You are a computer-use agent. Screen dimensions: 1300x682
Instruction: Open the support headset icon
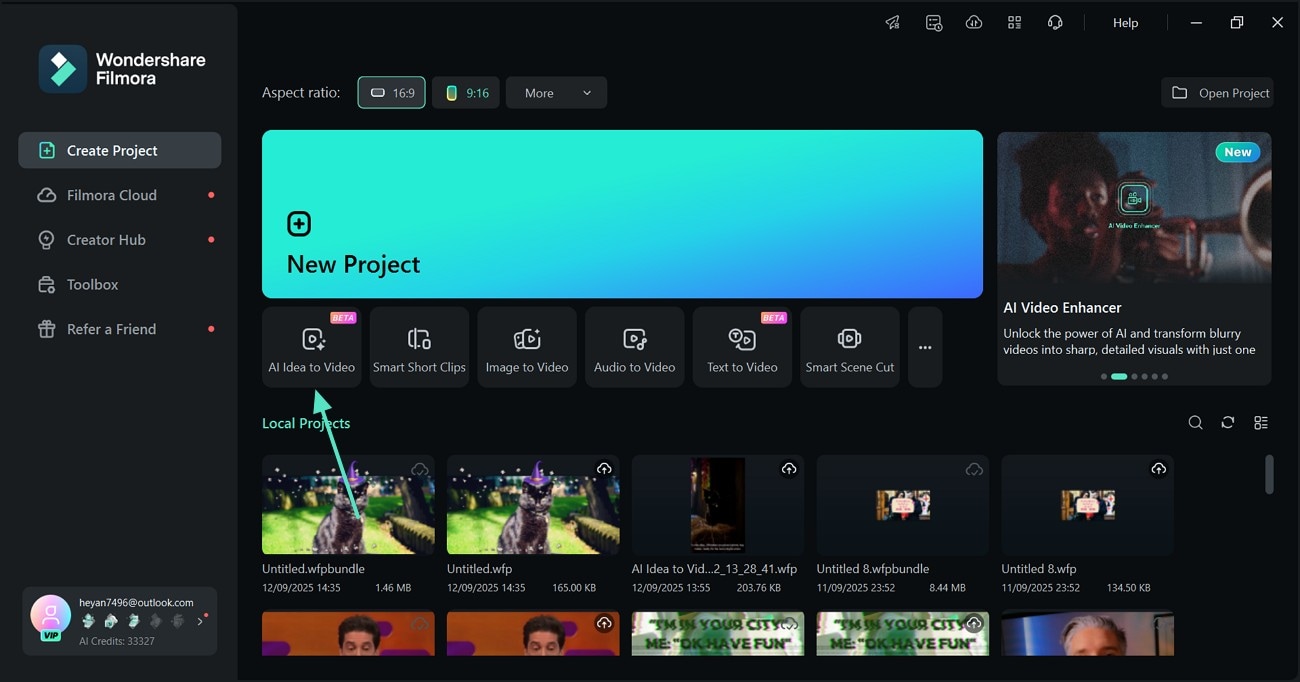coord(1055,22)
